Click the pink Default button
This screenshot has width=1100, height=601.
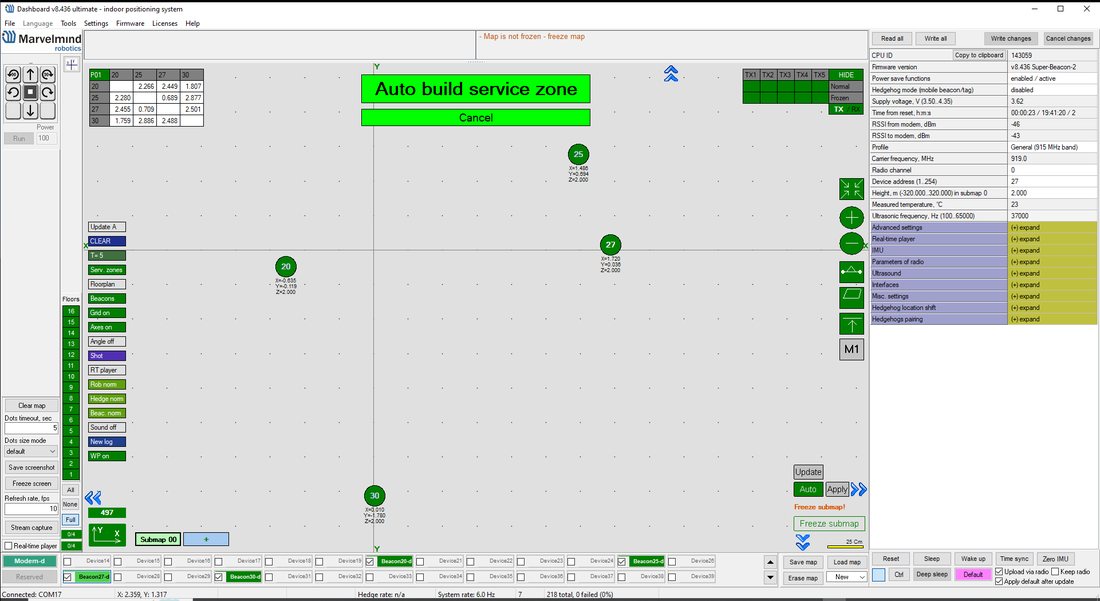[x=972, y=574]
